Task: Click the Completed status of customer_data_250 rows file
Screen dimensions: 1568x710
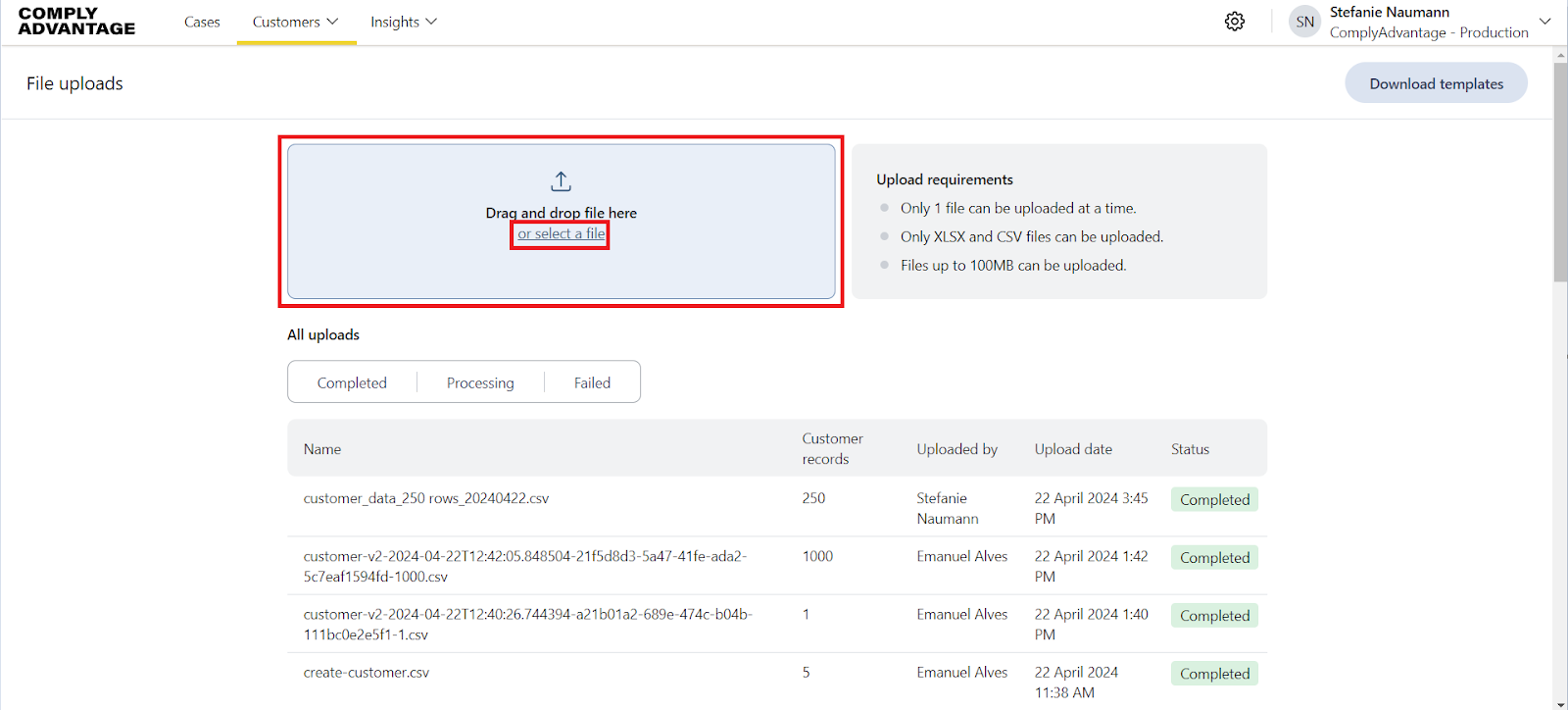Action: 1214,499
